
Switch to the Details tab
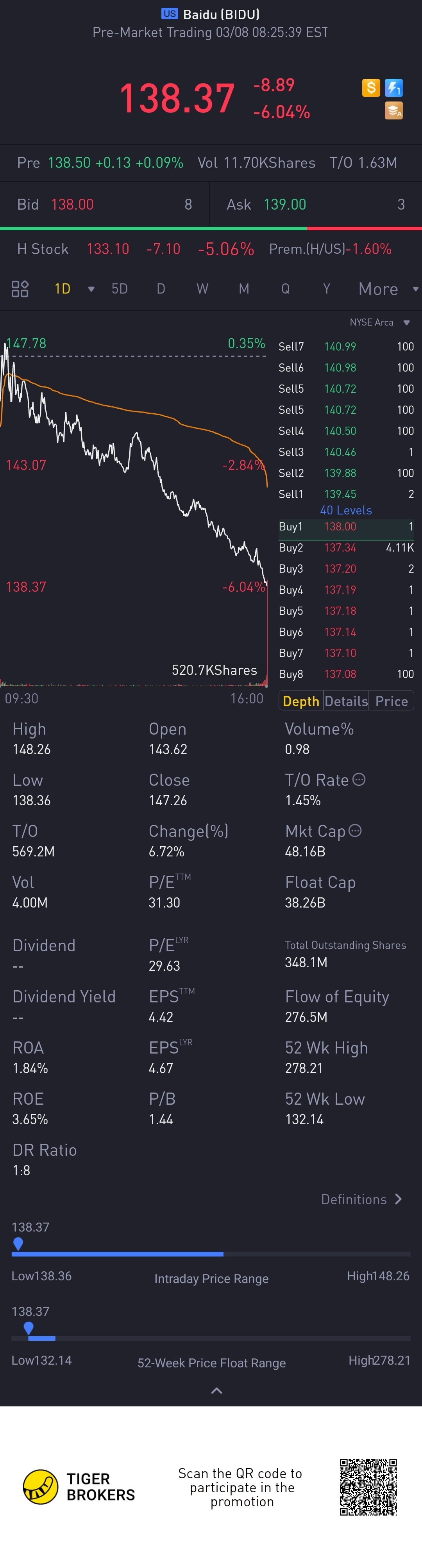[346, 701]
